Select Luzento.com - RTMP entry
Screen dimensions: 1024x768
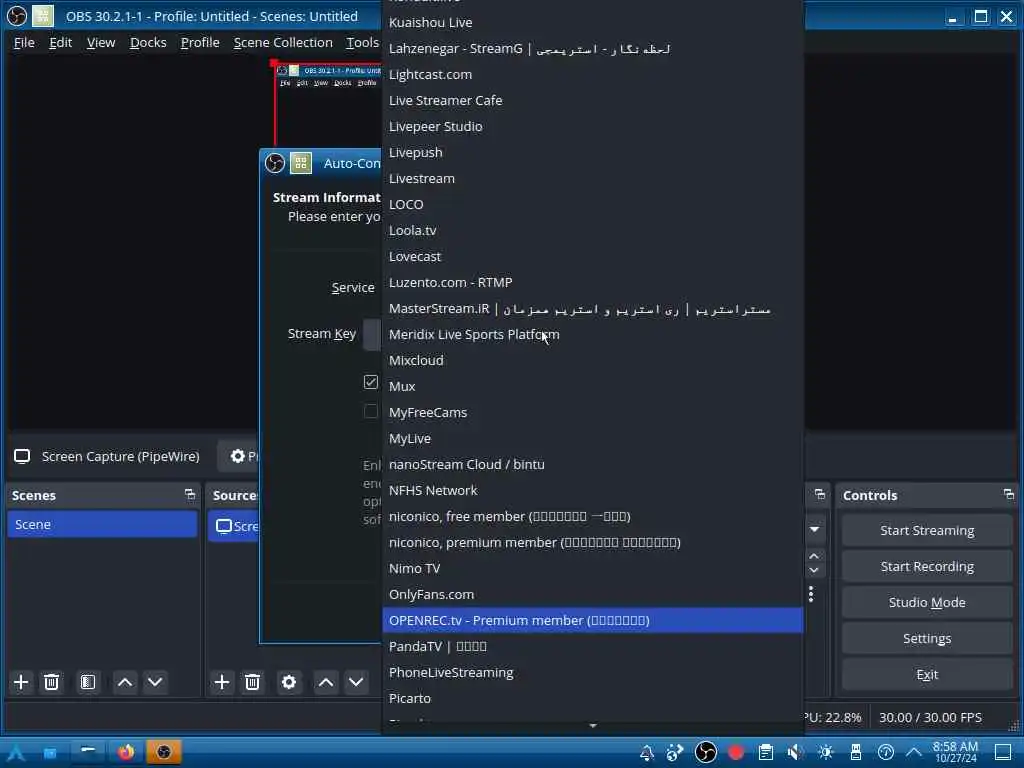(592, 282)
